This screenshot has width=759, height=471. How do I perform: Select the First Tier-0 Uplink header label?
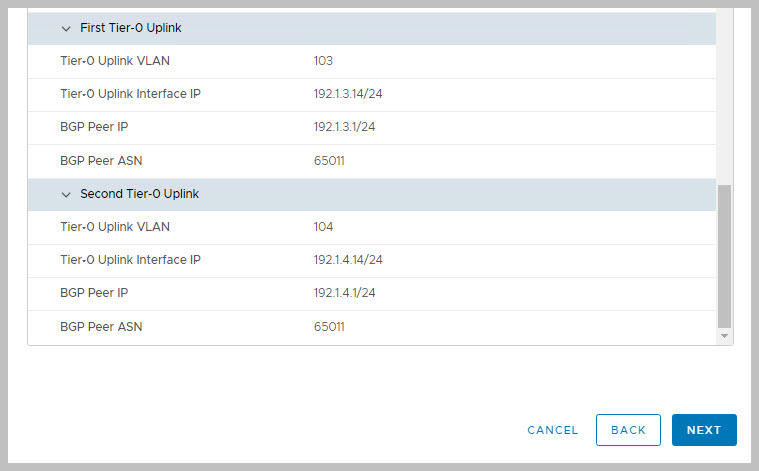pos(130,29)
